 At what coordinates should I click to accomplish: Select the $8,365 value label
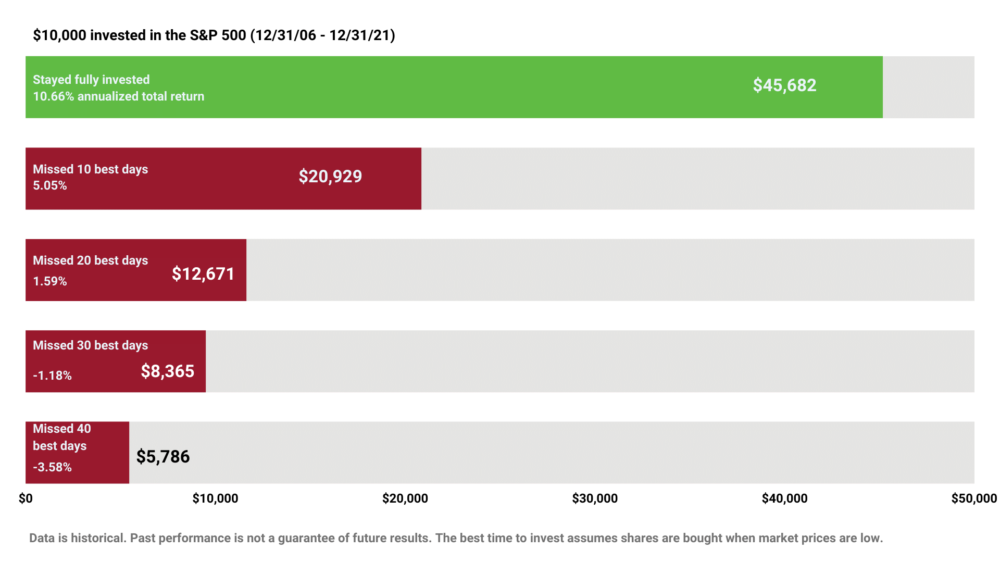pyautogui.click(x=167, y=372)
